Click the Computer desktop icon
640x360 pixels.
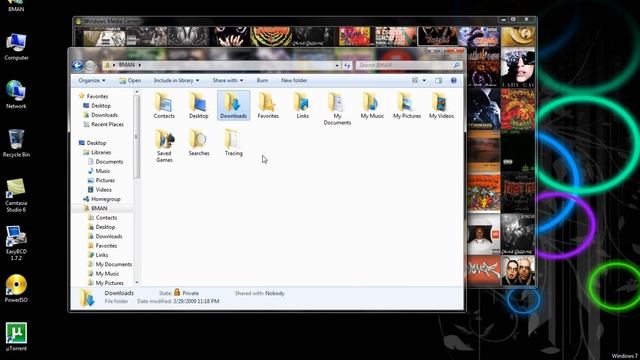(16, 47)
